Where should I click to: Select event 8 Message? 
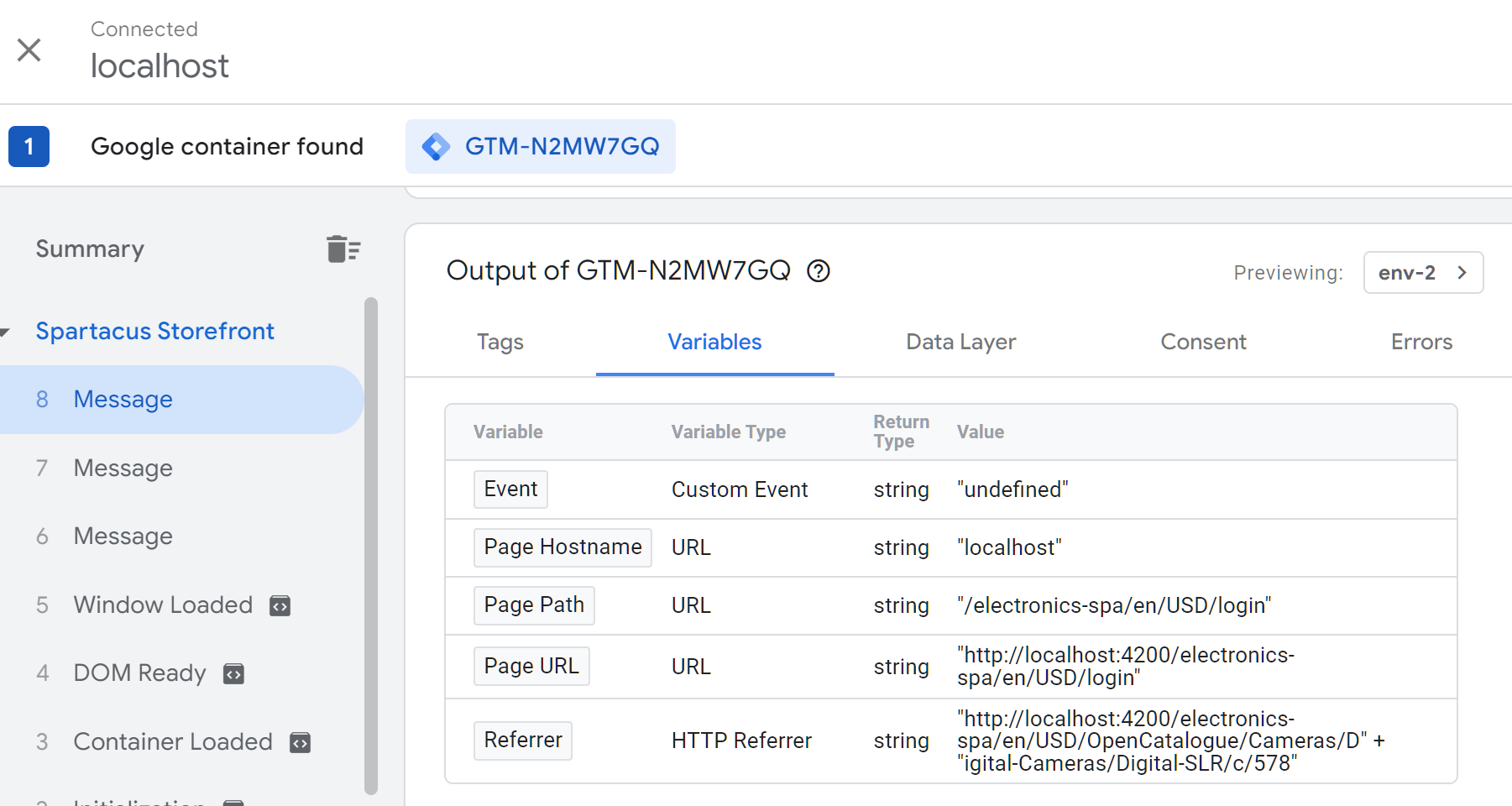(x=181, y=400)
